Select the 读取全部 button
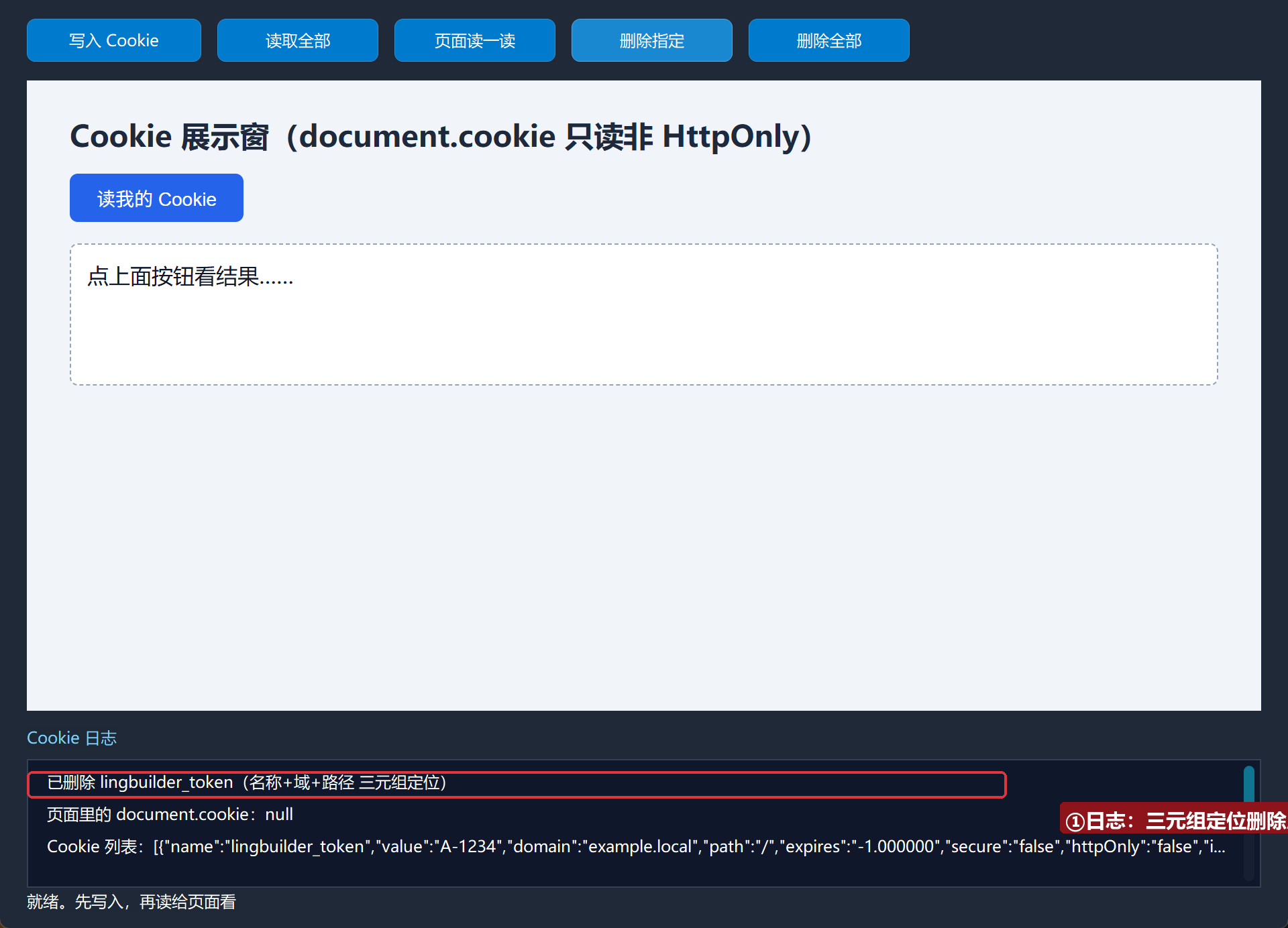1288x928 pixels. pyautogui.click(x=298, y=40)
